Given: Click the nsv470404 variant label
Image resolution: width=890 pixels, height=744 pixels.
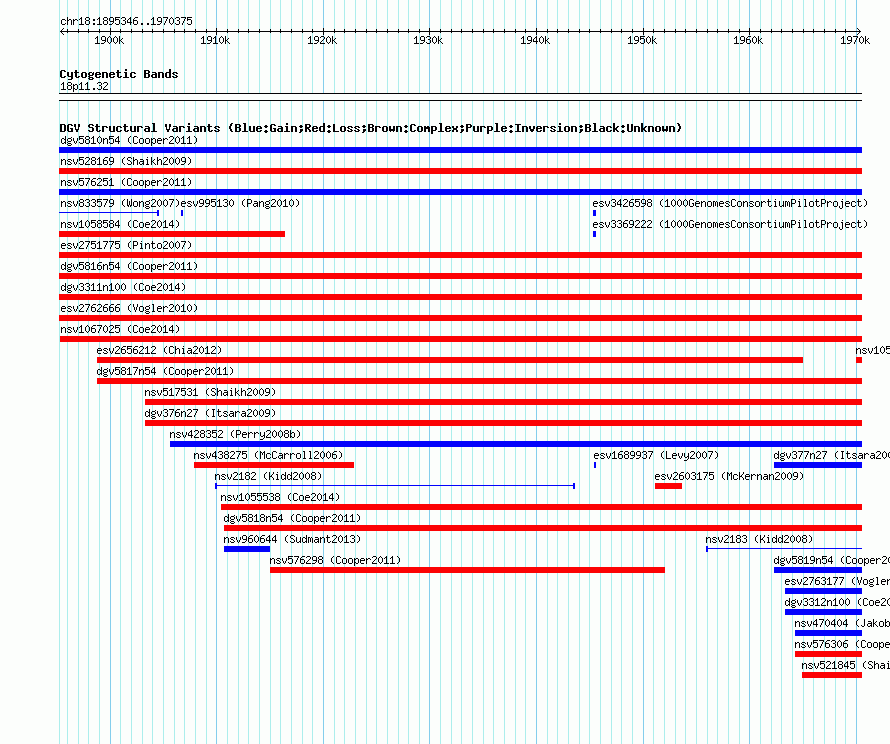Looking at the screenshot, I should (842, 623).
